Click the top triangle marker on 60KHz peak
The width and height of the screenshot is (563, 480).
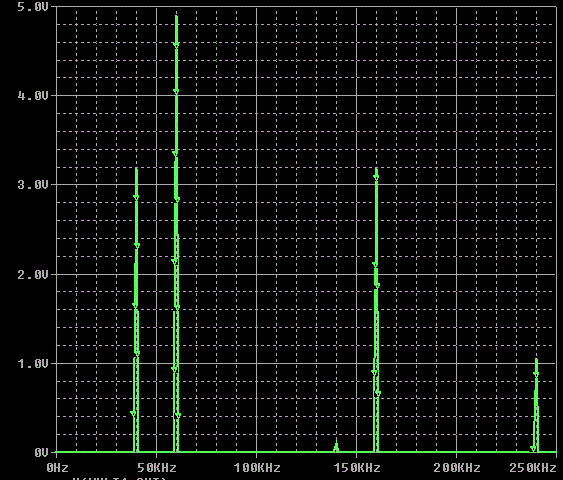[x=176, y=45]
